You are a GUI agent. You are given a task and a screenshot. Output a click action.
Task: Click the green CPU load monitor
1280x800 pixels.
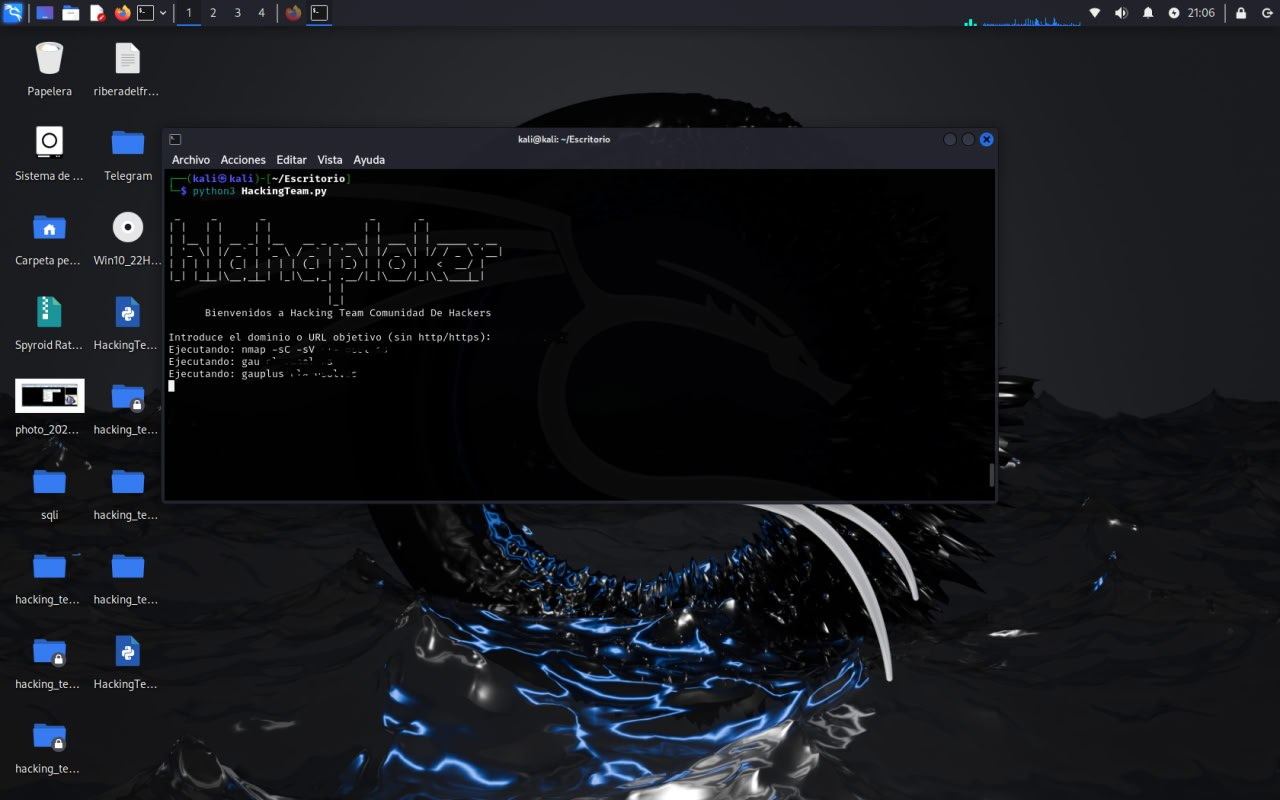(970, 20)
